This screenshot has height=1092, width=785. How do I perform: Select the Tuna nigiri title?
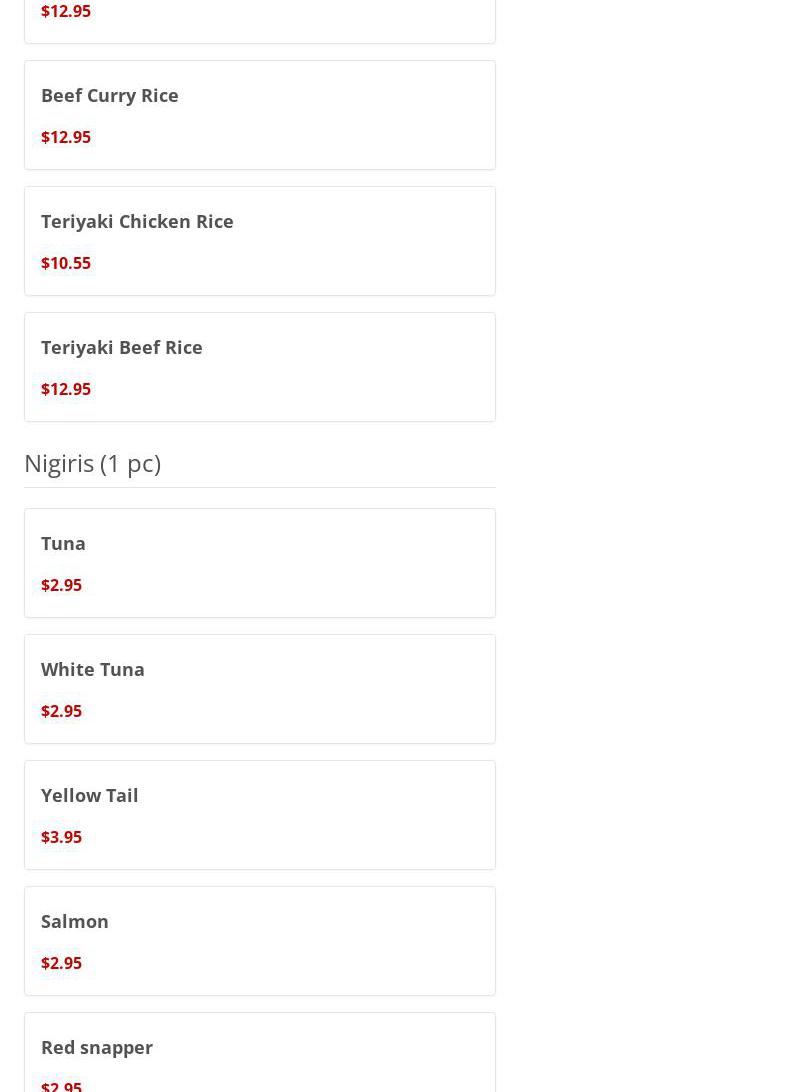tap(63, 543)
